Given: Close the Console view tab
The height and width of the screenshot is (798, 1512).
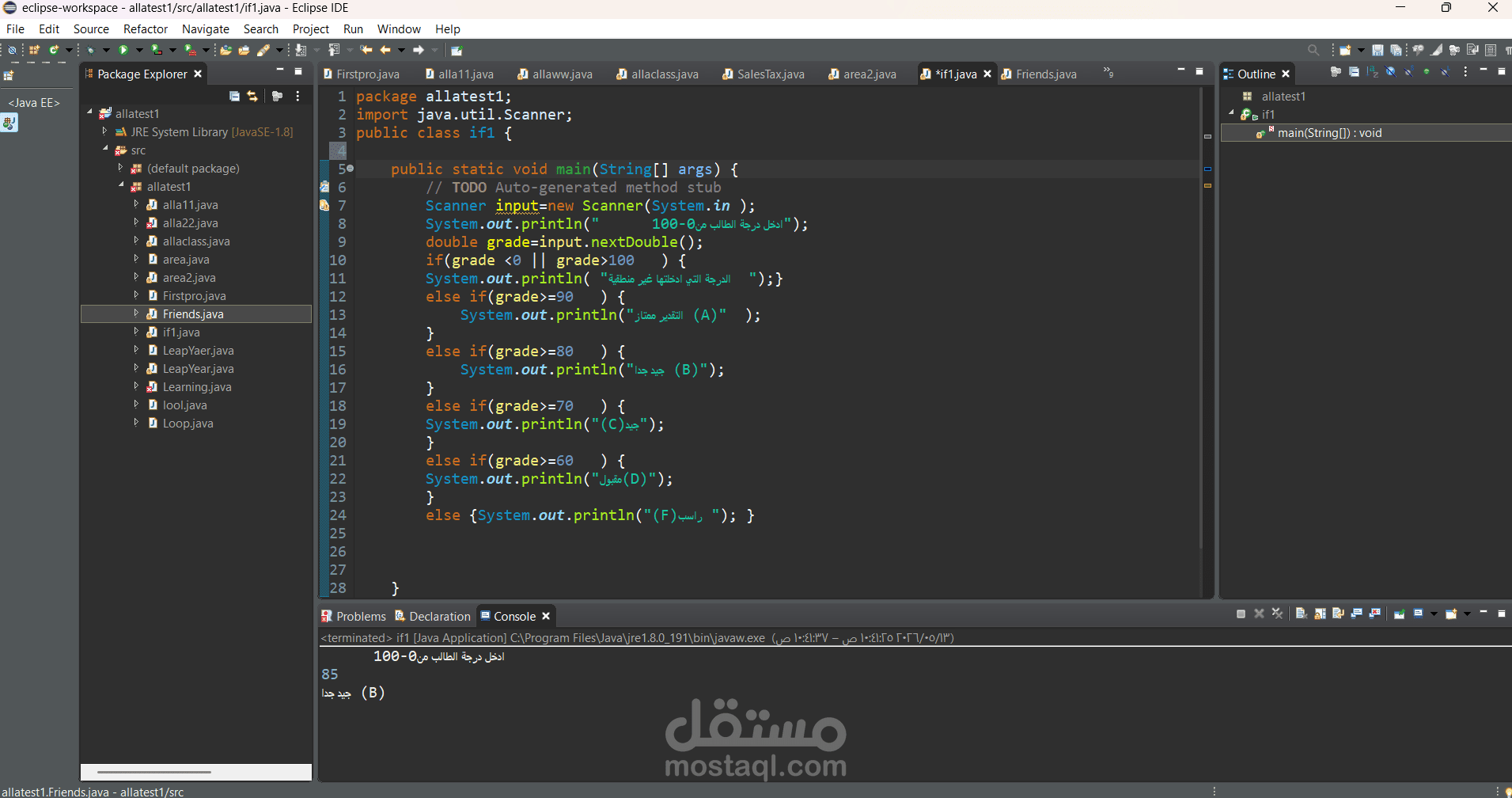Looking at the screenshot, I should coord(546,616).
